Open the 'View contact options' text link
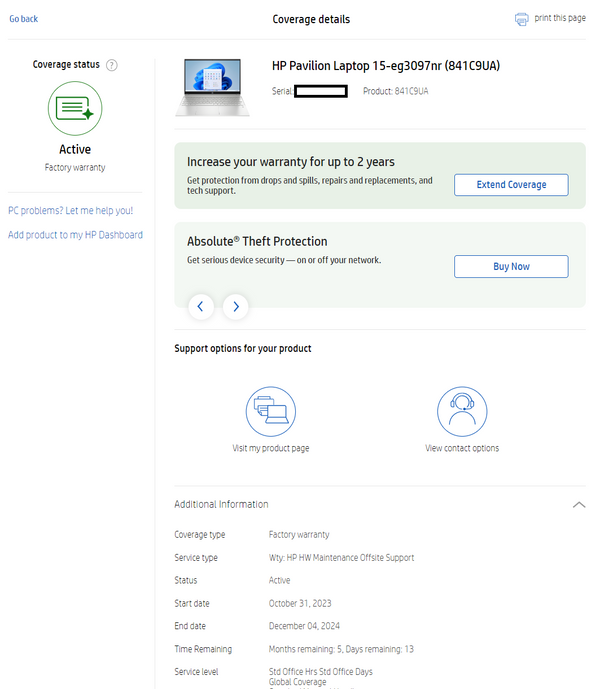Screen dimensions: 600x689 [461, 448]
